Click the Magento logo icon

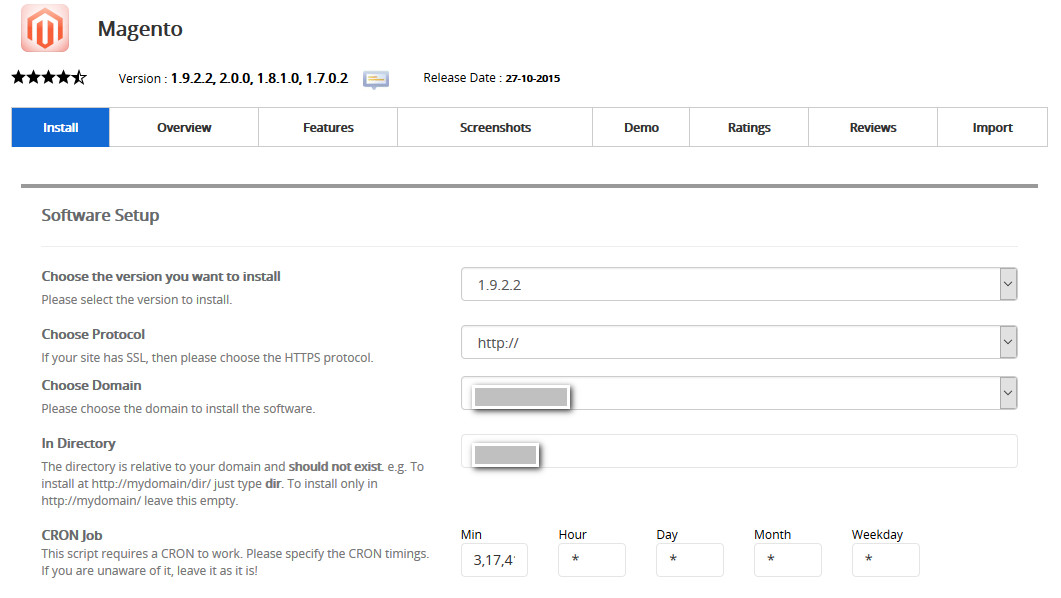tap(45, 28)
